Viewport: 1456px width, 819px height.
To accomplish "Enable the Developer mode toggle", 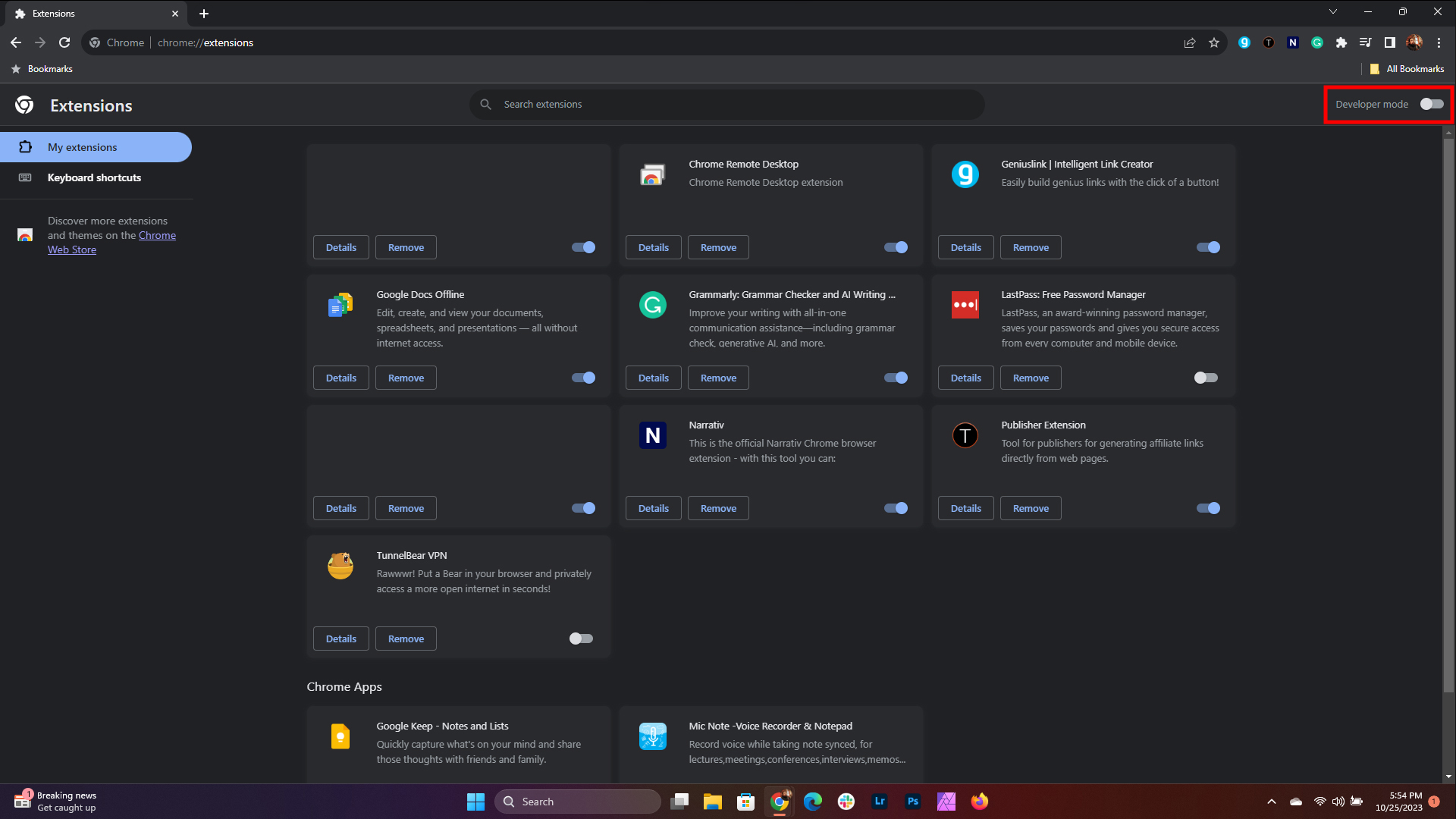I will [1431, 104].
